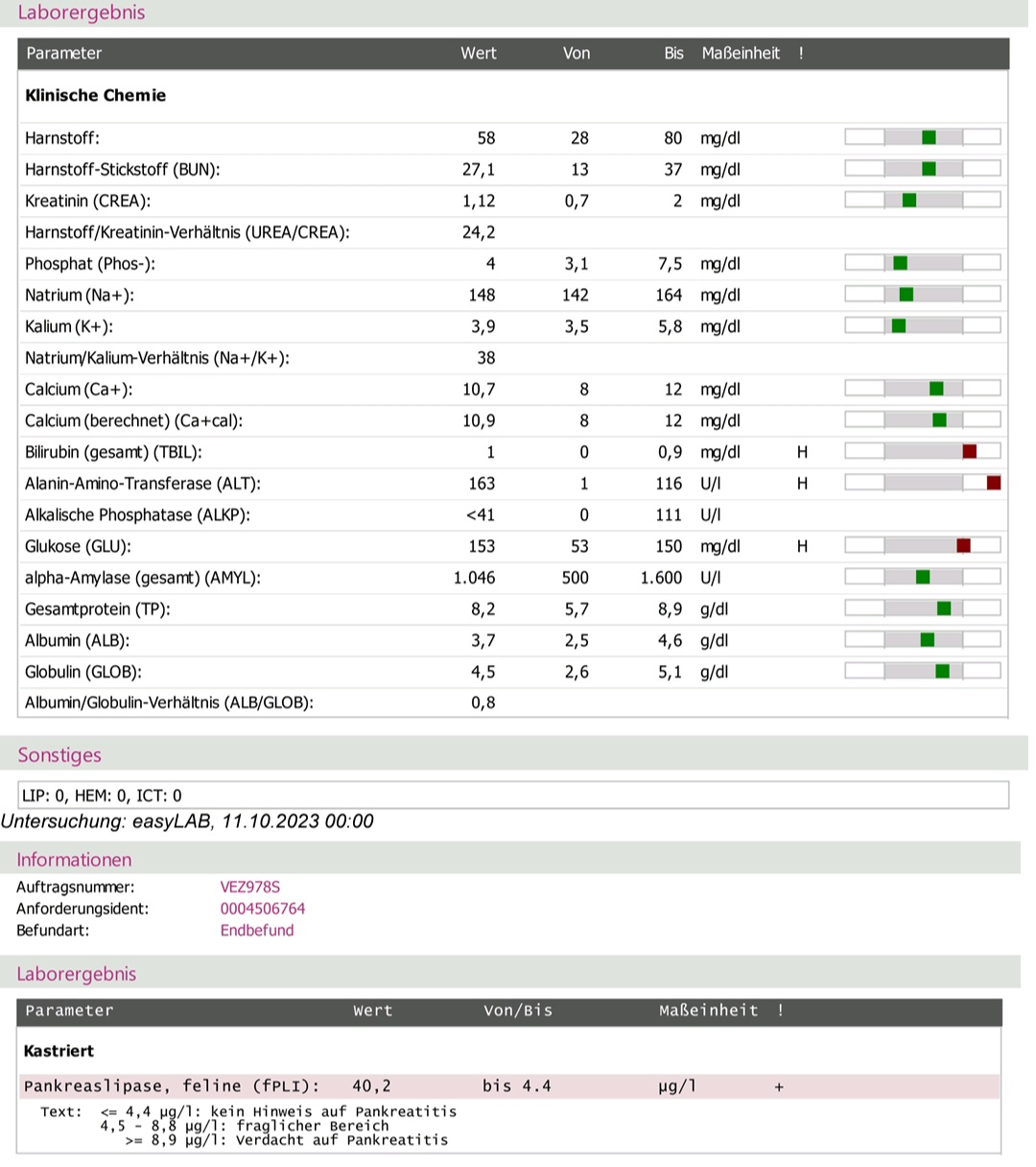The height and width of the screenshot is (1167, 1036).
Task: Click the ALT range indicator with red marker
Action: click(x=922, y=484)
